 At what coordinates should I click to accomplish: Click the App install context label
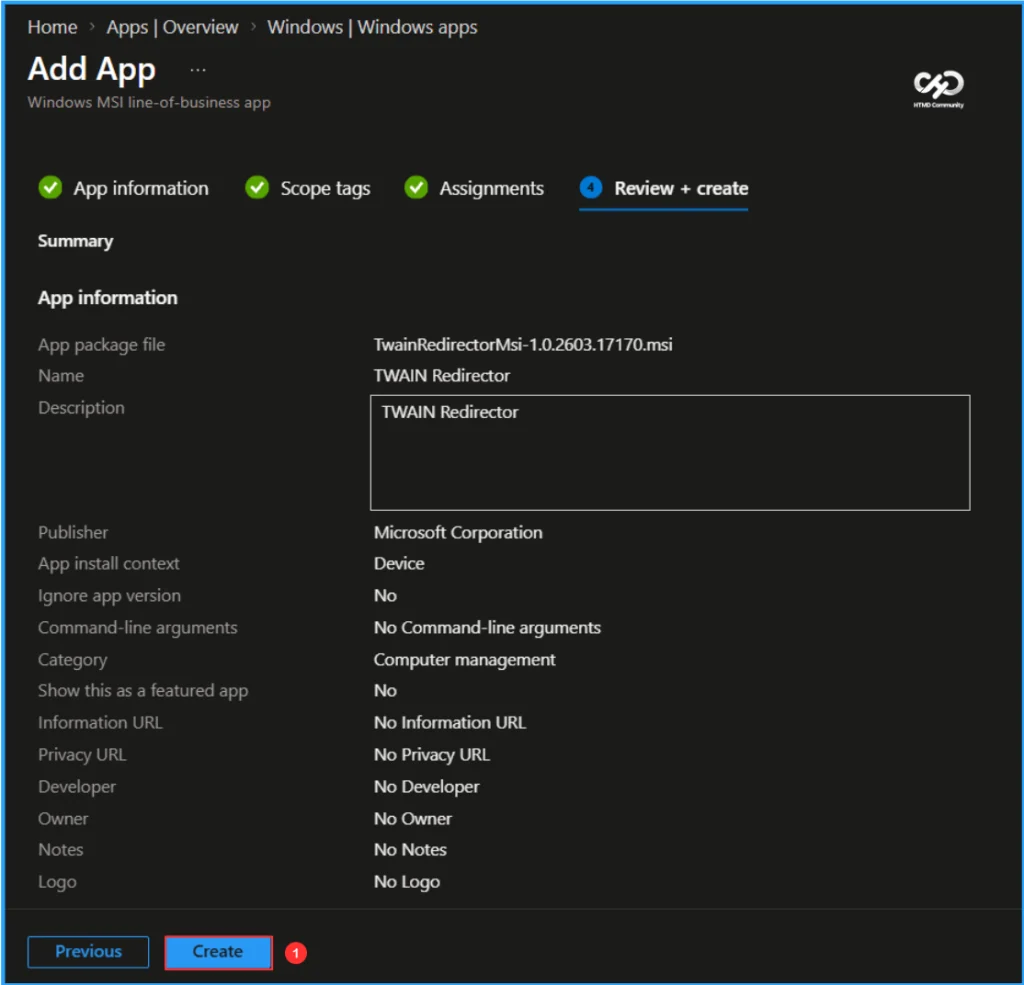pos(108,564)
